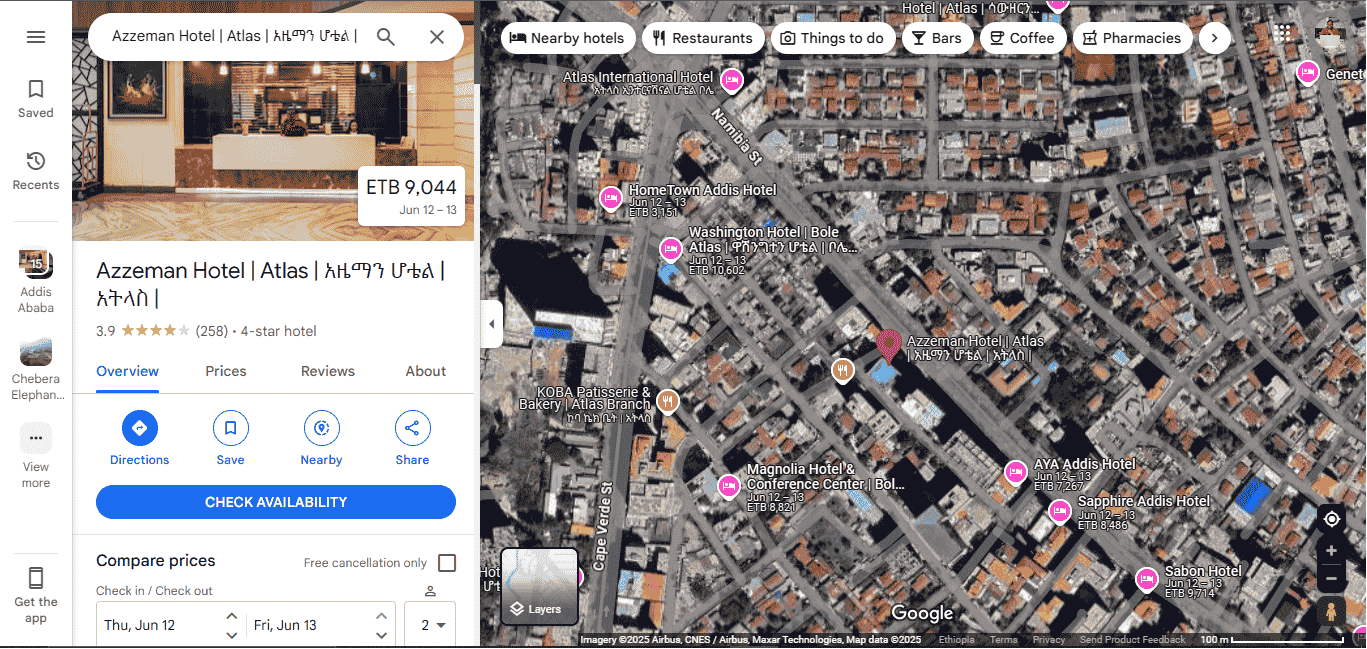The height and width of the screenshot is (649, 1367).
Task: Step check-in date back with down arrow
Action: [x=232, y=635]
